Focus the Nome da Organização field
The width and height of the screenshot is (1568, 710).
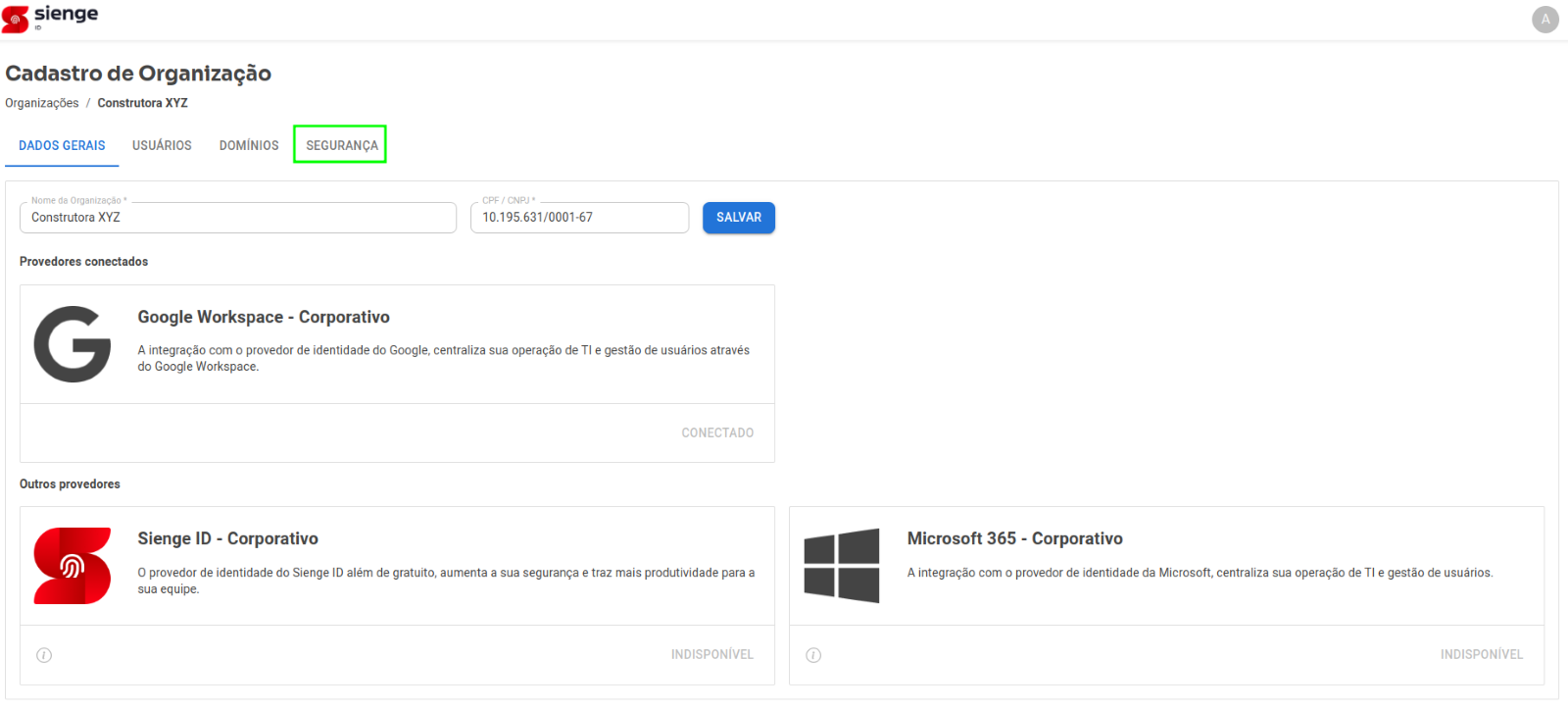(x=238, y=218)
